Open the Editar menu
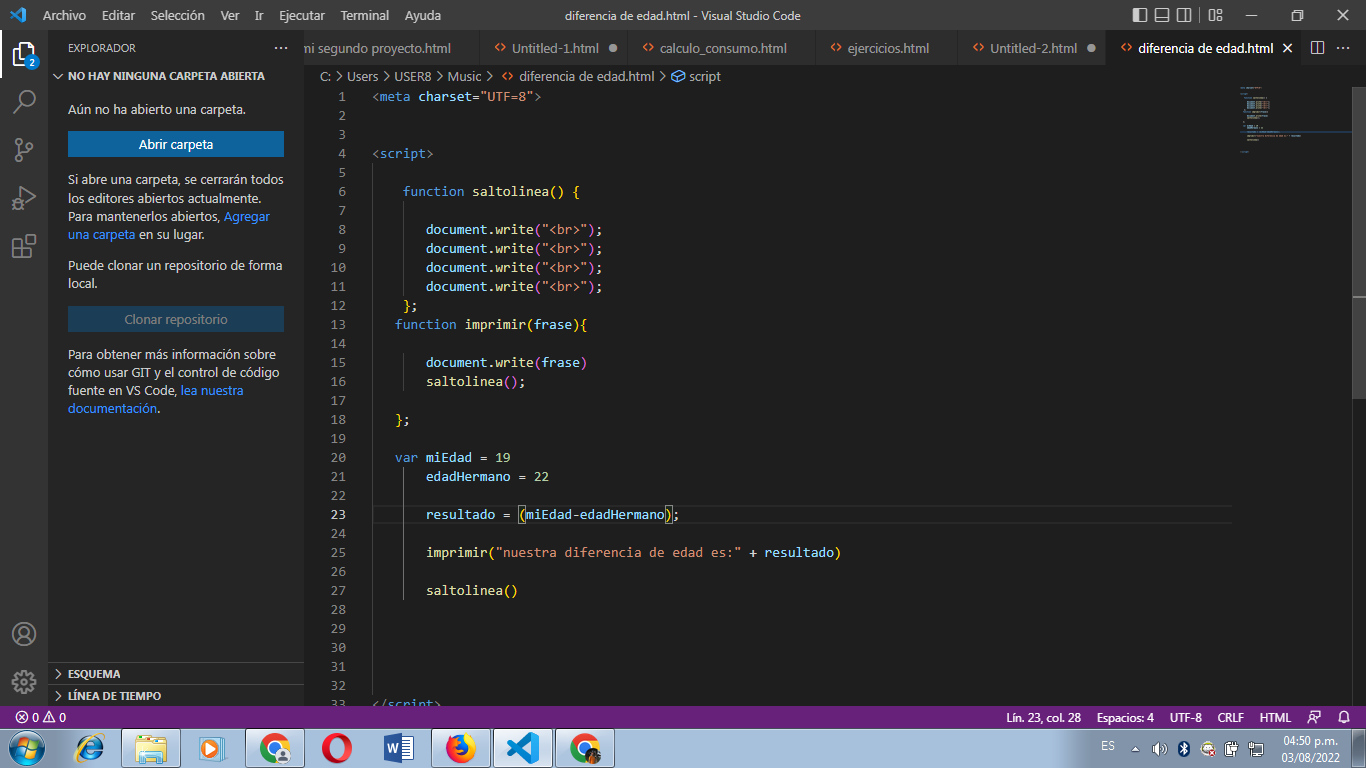Viewport: 1366px width, 768px height. (x=118, y=15)
